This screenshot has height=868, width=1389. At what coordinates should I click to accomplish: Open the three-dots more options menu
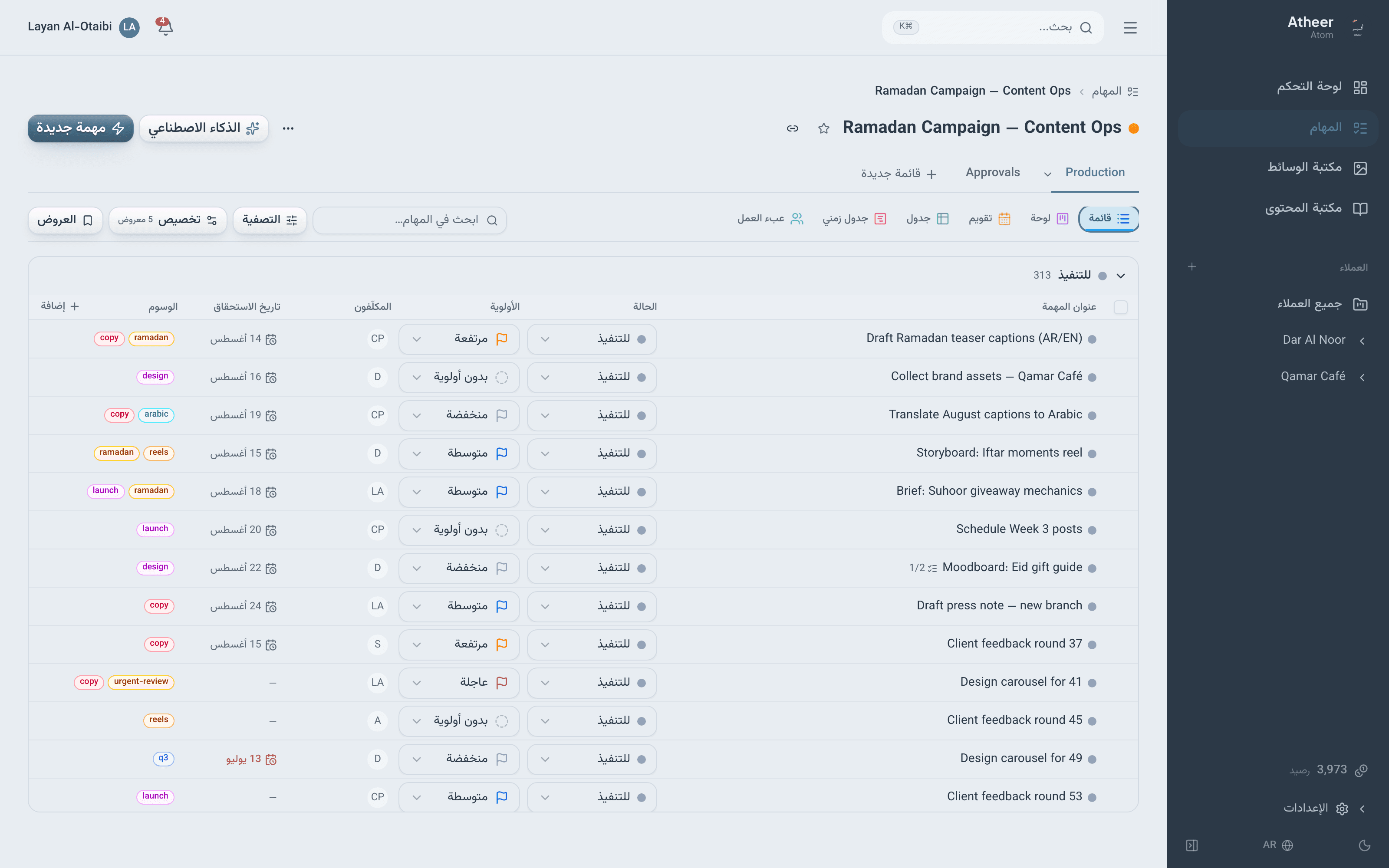[288, 128]
